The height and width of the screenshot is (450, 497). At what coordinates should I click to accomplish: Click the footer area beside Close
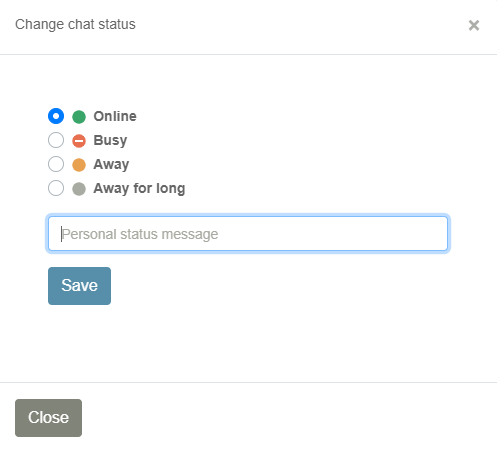[287, 418]
